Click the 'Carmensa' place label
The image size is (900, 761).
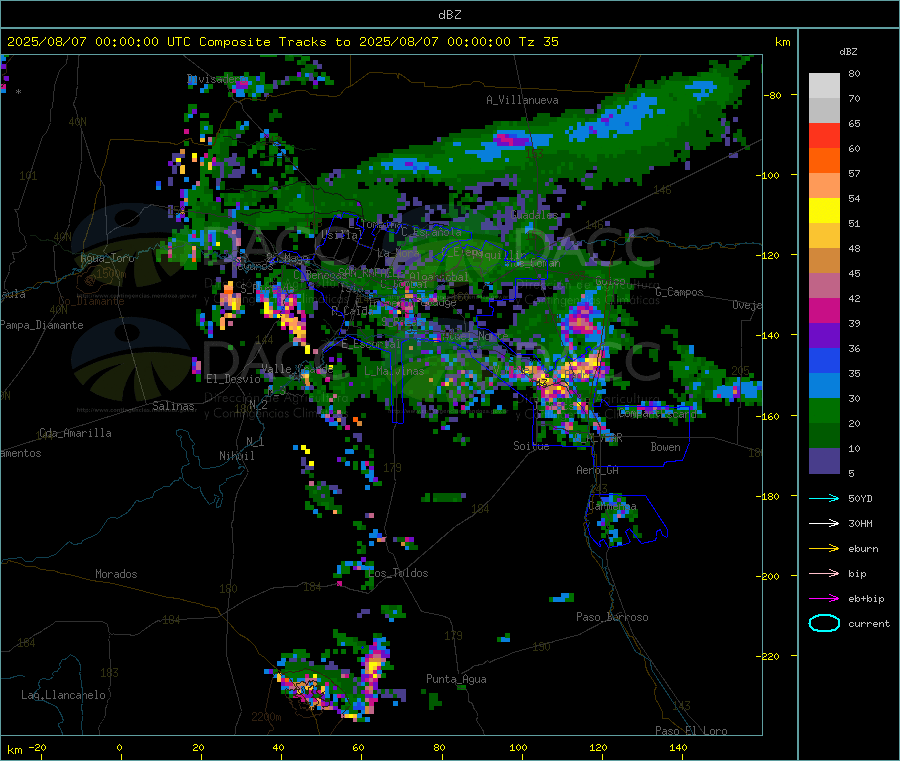point(612,506)
